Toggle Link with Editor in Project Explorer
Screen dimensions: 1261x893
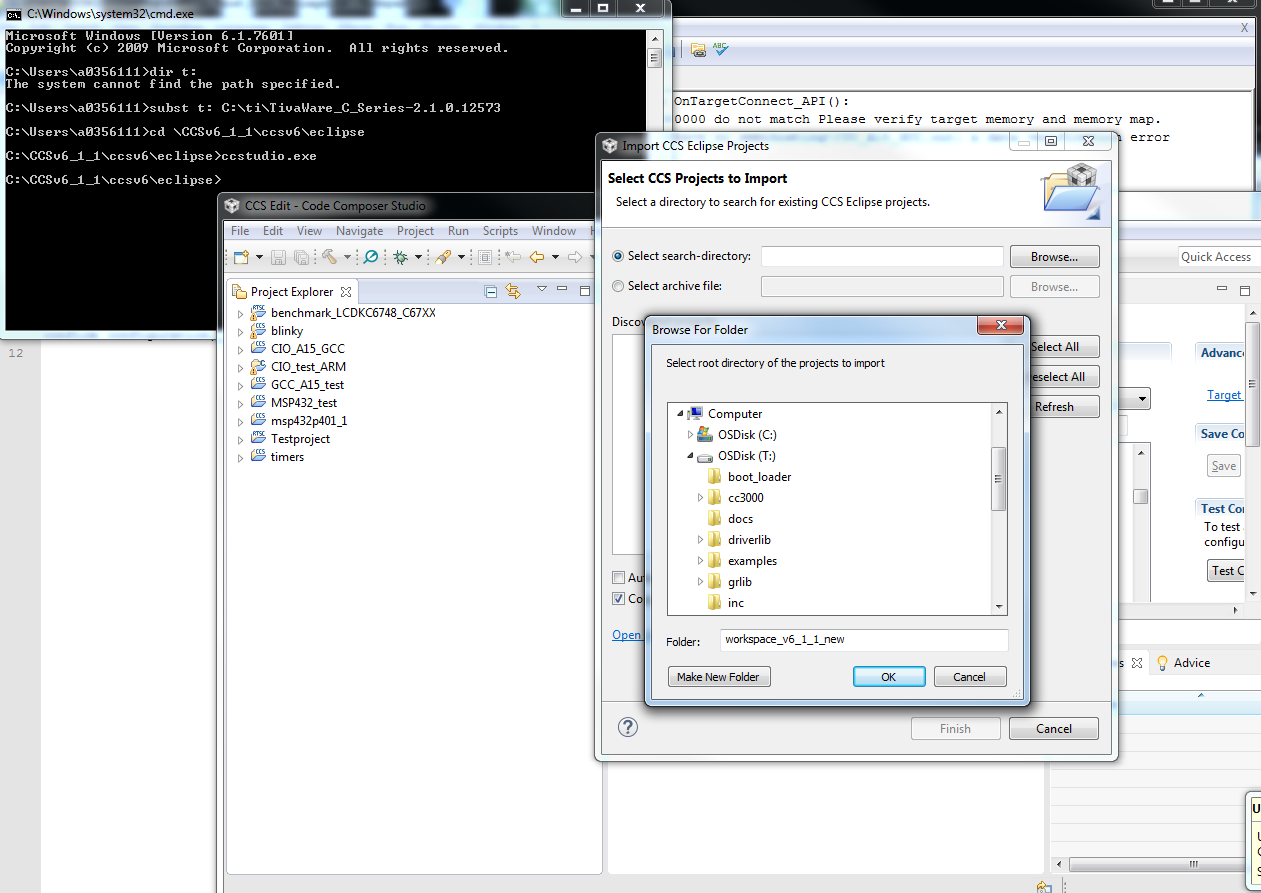[x=513, y=291]
